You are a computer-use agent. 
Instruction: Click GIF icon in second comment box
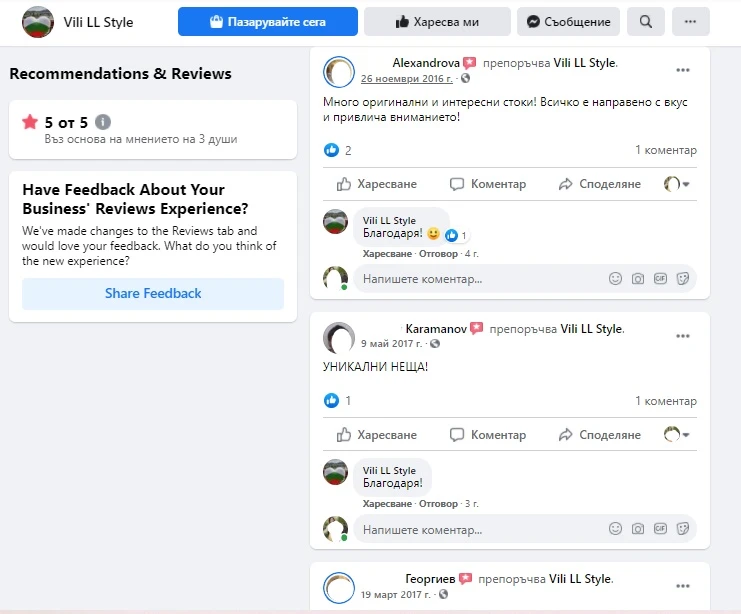click(660, 529)
